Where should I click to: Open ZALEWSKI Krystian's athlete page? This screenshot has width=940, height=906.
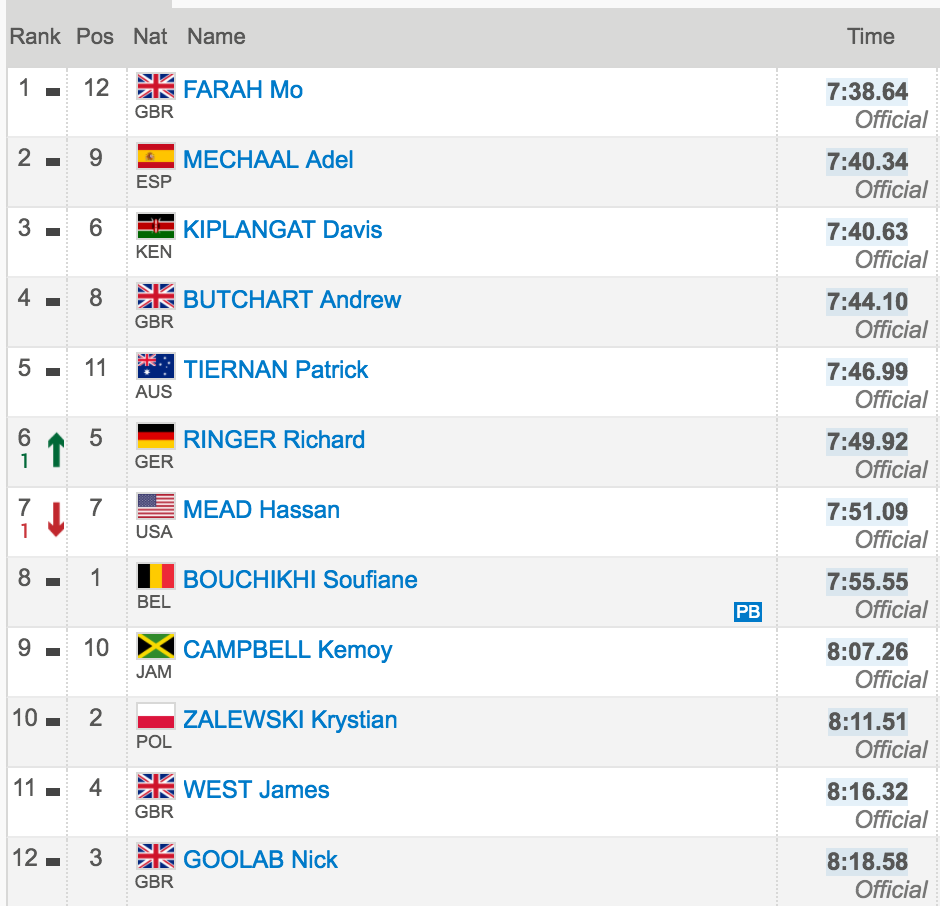tap(290, 720)
